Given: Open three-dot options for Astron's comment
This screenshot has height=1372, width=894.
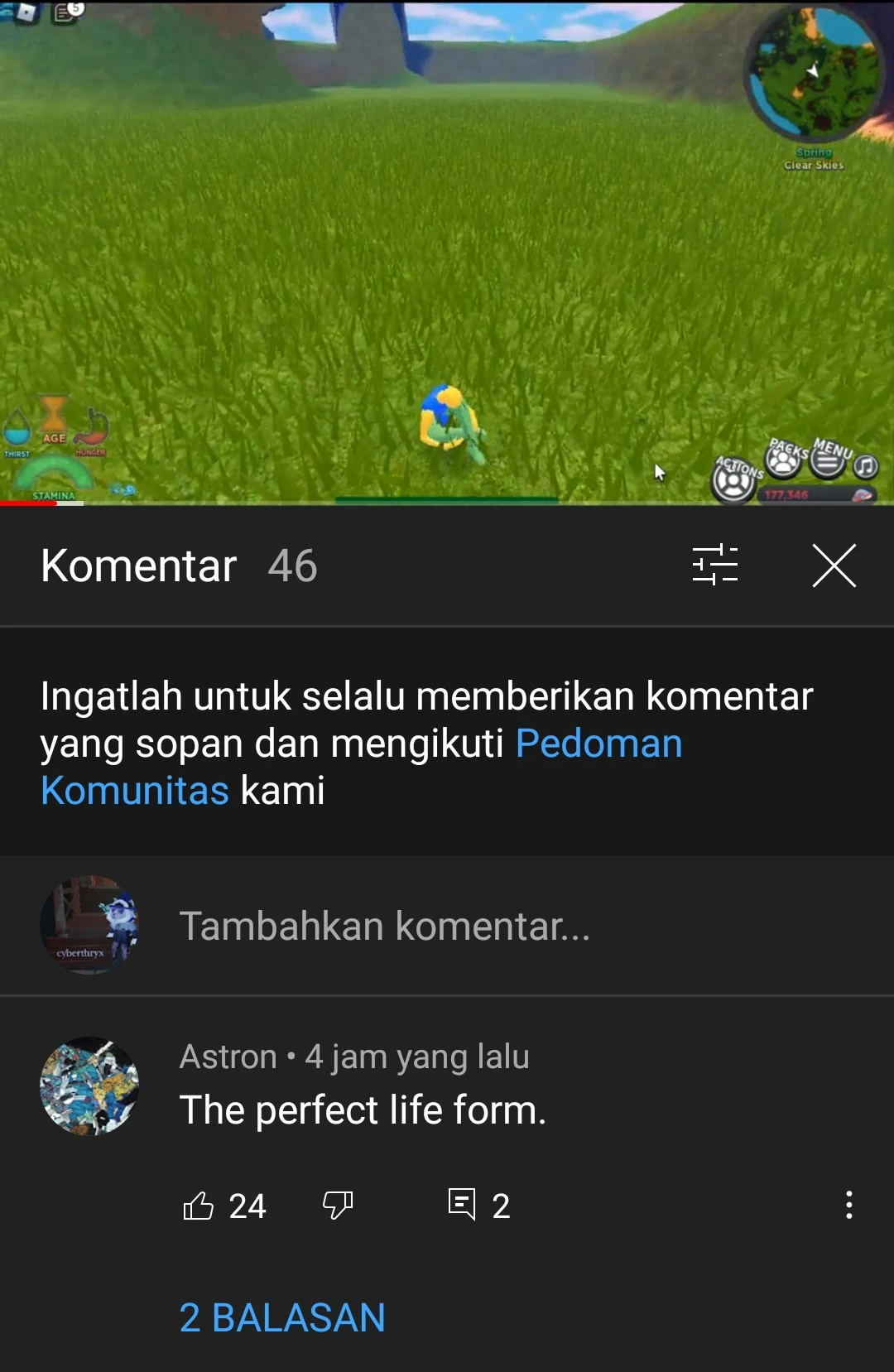Looking at the screenshot, I should [x=848, y=1205].
